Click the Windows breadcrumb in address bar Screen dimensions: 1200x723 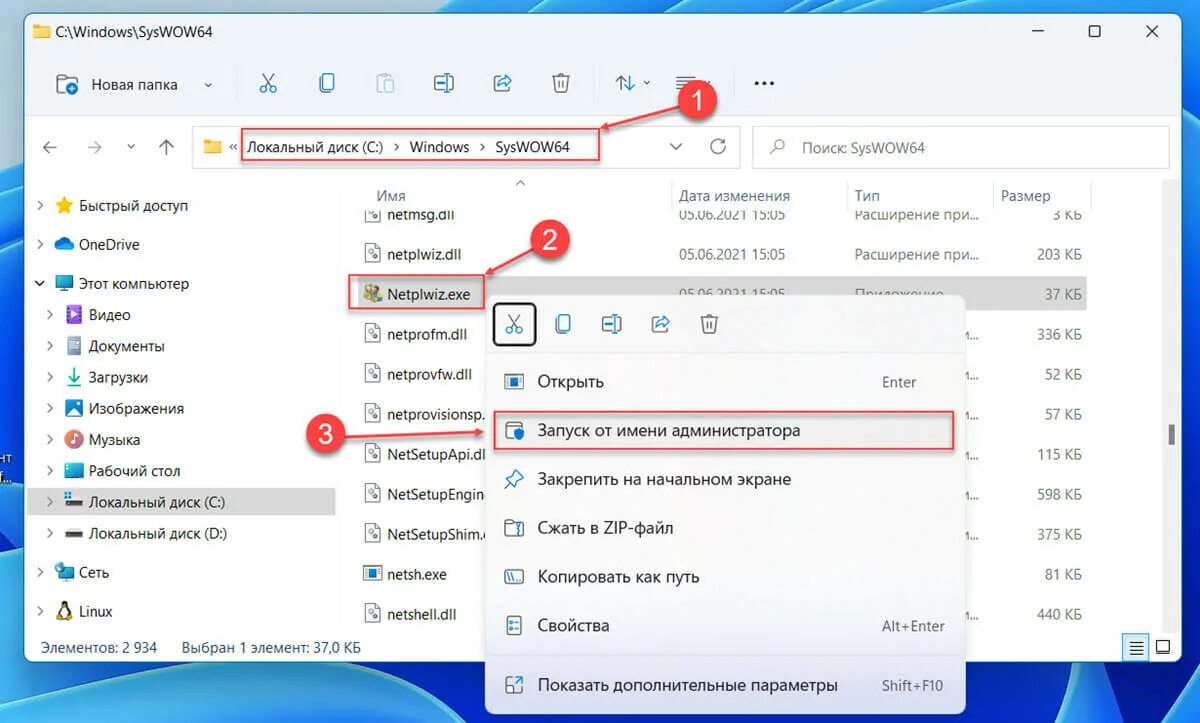tap(439, 147)
